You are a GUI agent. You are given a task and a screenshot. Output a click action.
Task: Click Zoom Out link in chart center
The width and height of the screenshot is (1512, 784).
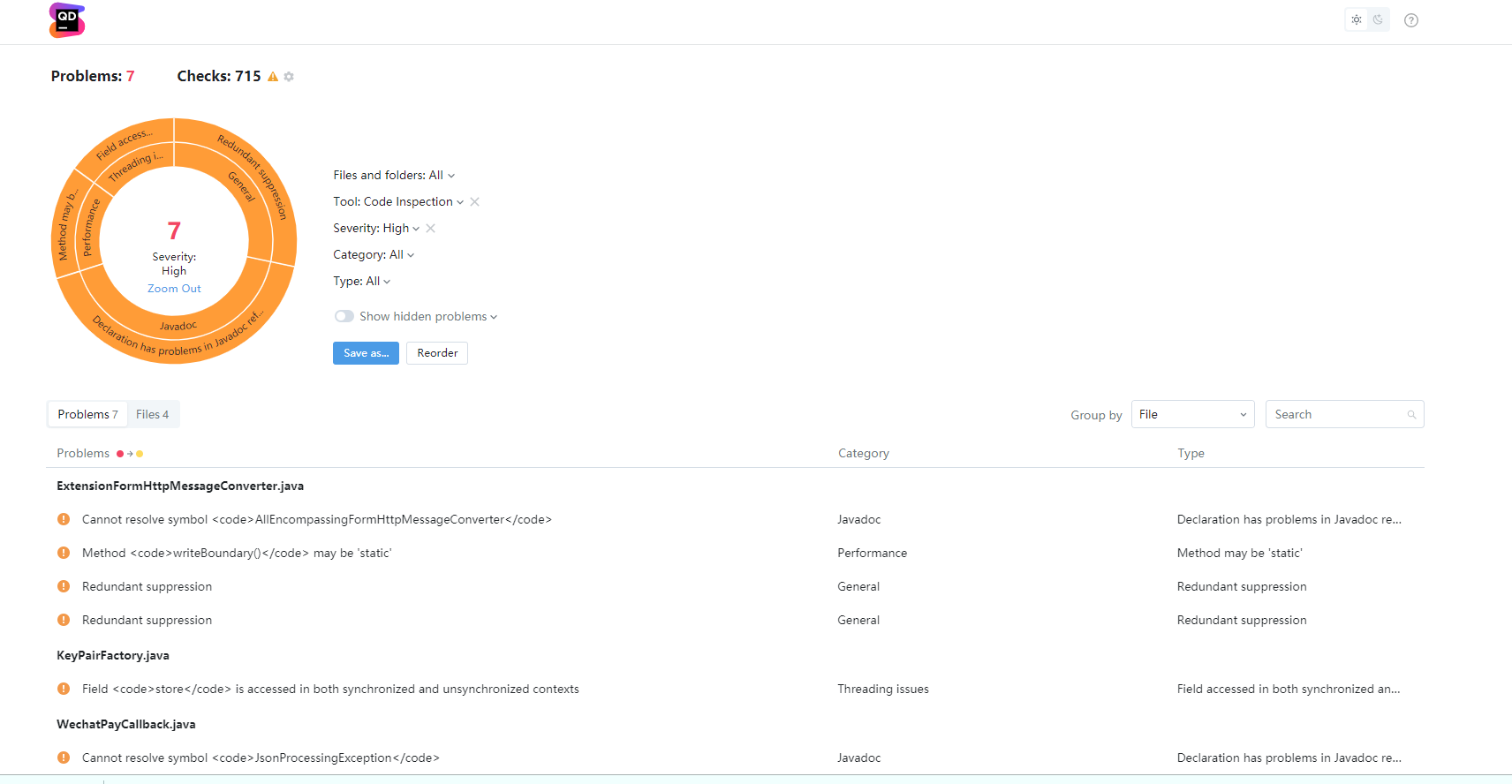click(x=174, y=289)
